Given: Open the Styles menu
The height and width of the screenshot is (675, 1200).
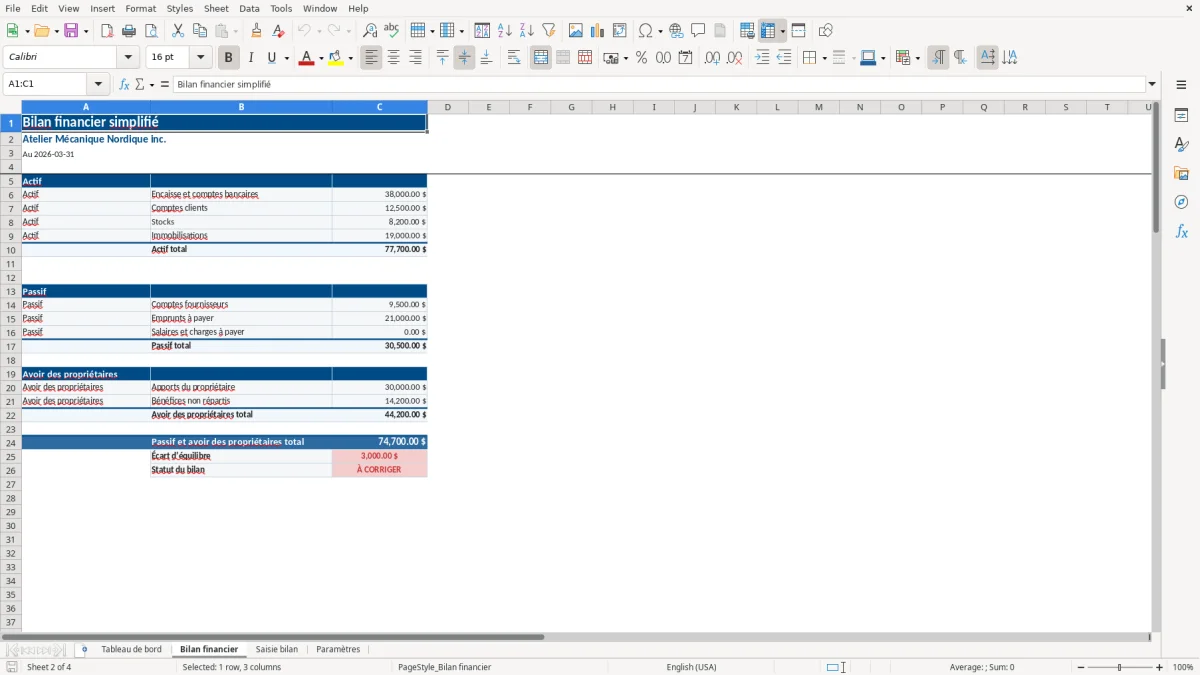Looking at the screenshot, I should coord(180,8).
